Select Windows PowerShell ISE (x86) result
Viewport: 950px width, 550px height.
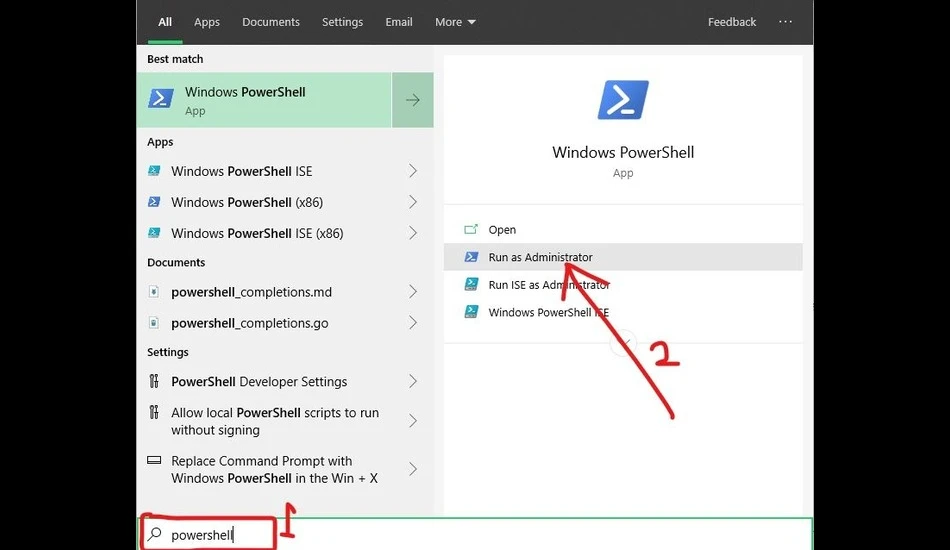click(285, 233)
